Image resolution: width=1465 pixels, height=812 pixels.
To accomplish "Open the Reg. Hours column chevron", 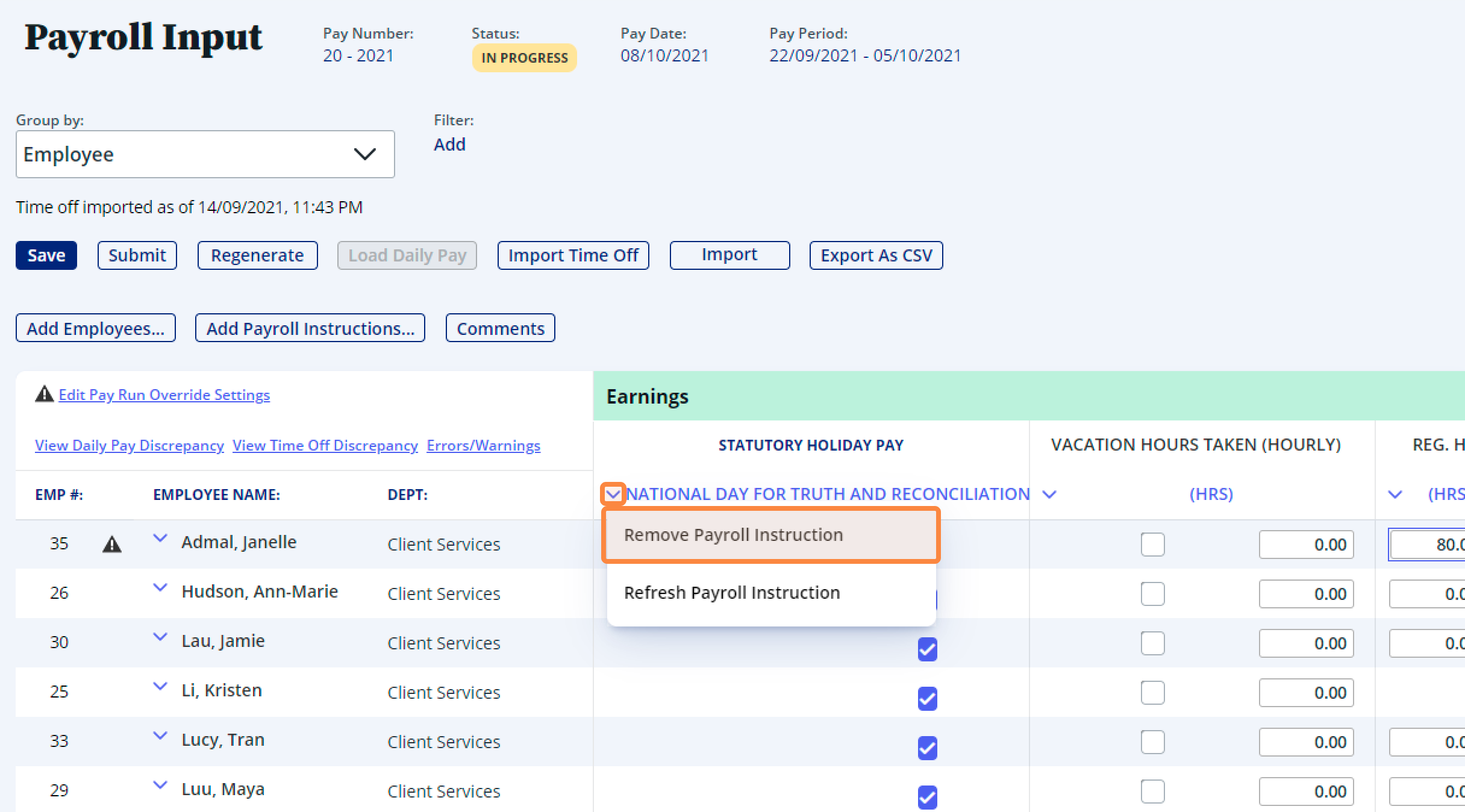I will pyautogui.click(x=1395, y=495).
